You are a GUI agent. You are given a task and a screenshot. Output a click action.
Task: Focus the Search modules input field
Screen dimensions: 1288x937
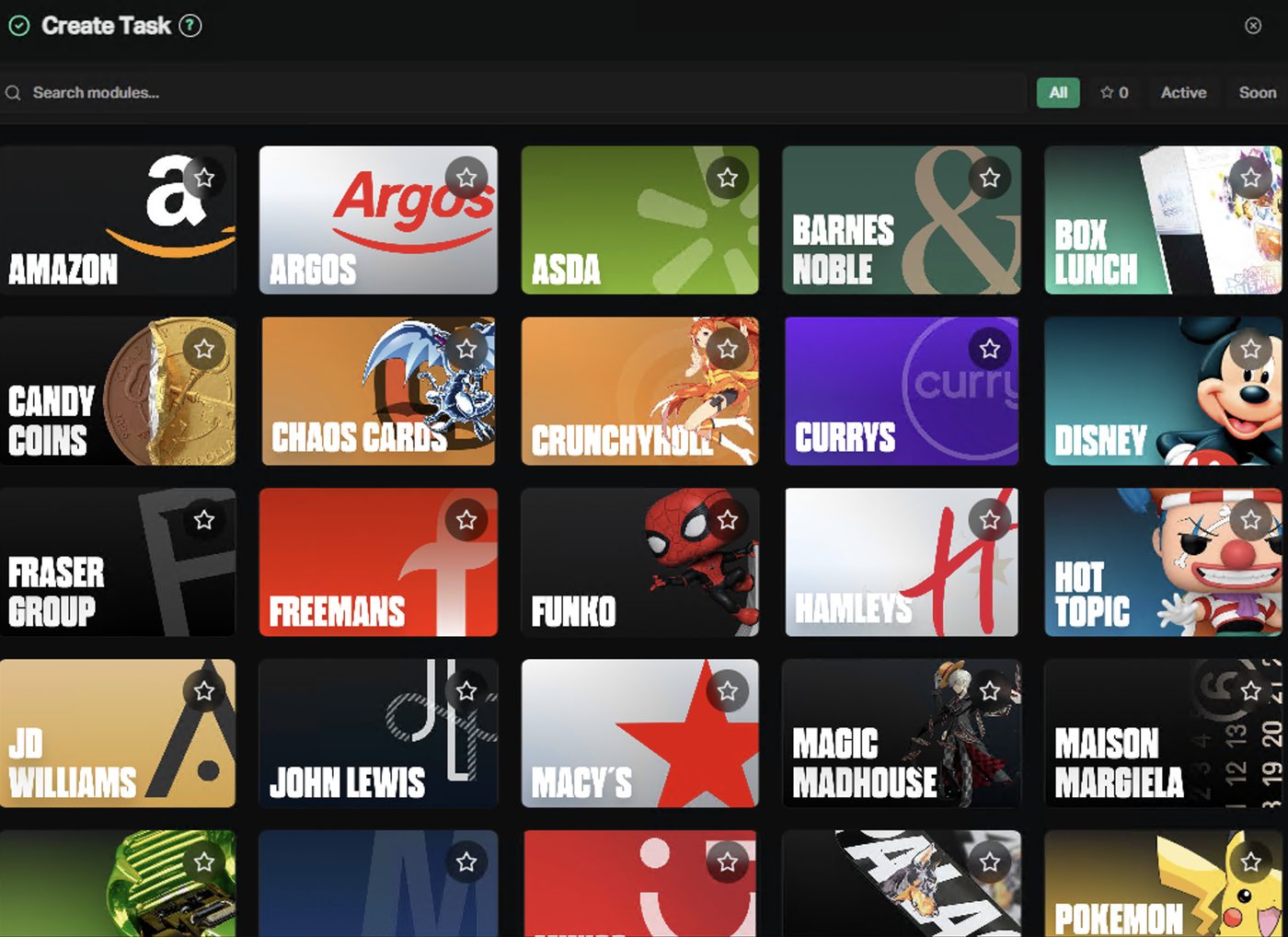click(513, 93)
